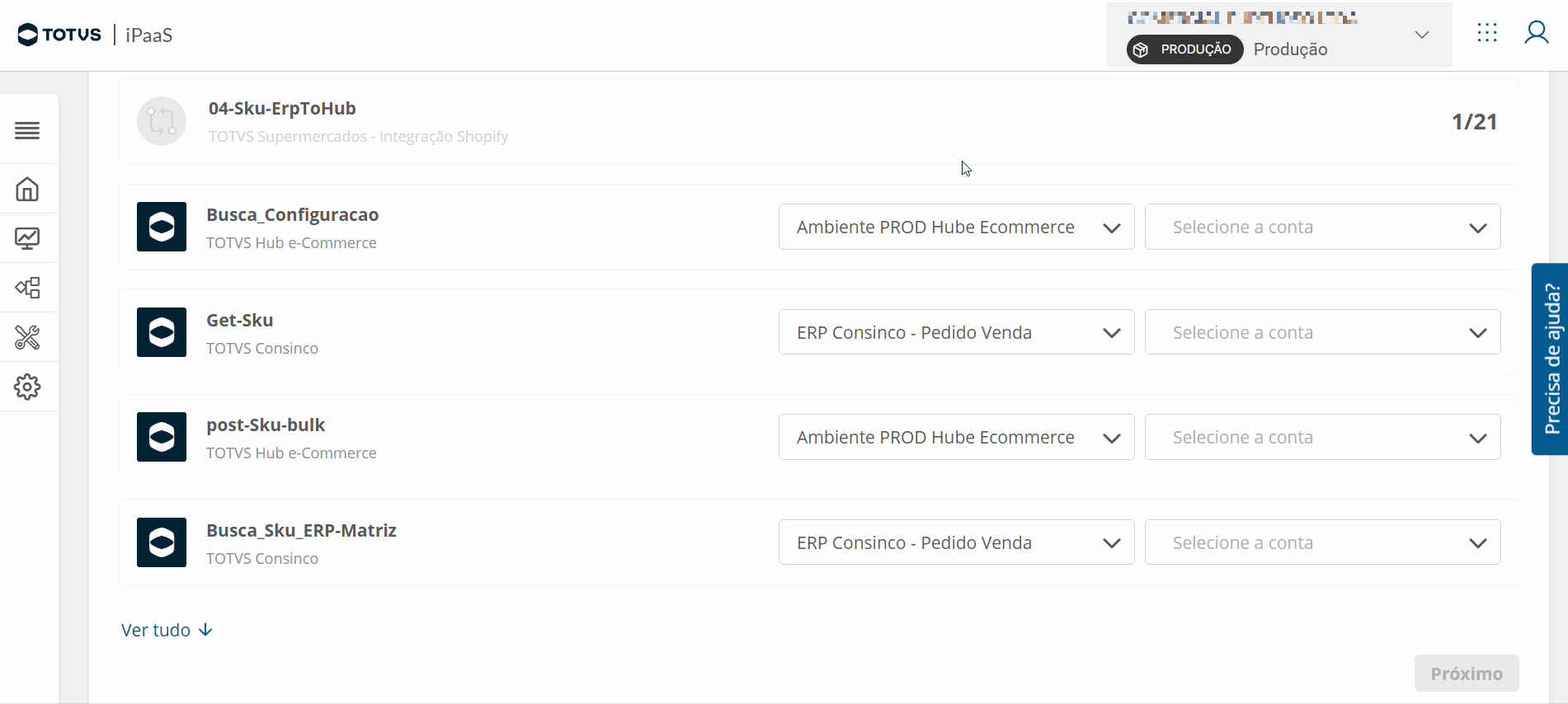This screenshot has width=1568, height=704.
Task: Click the user profile icon
Action: pyautogui.click(x=1536, y=33)
